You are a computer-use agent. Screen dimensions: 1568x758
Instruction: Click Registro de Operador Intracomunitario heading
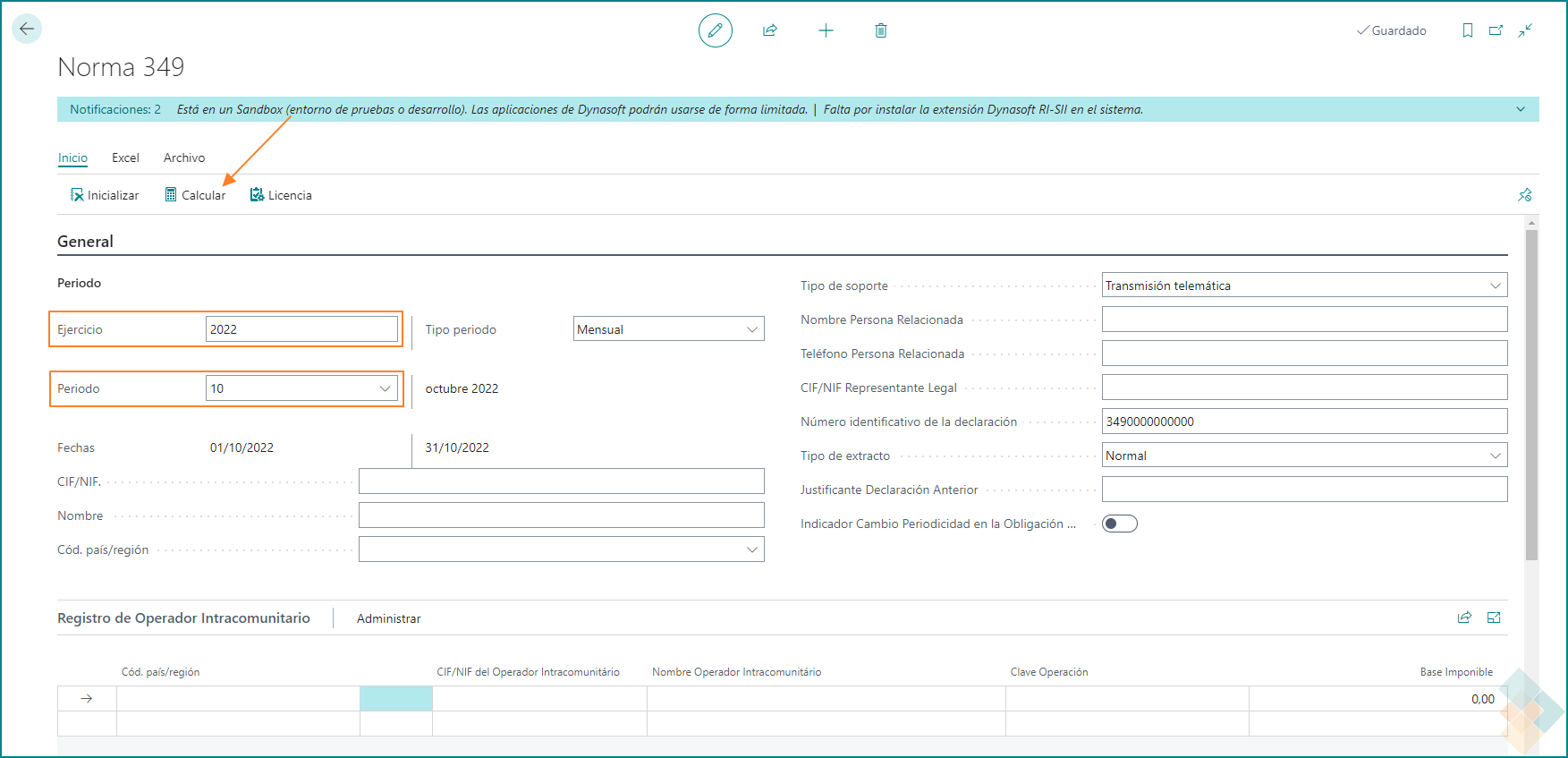[183, 617]
